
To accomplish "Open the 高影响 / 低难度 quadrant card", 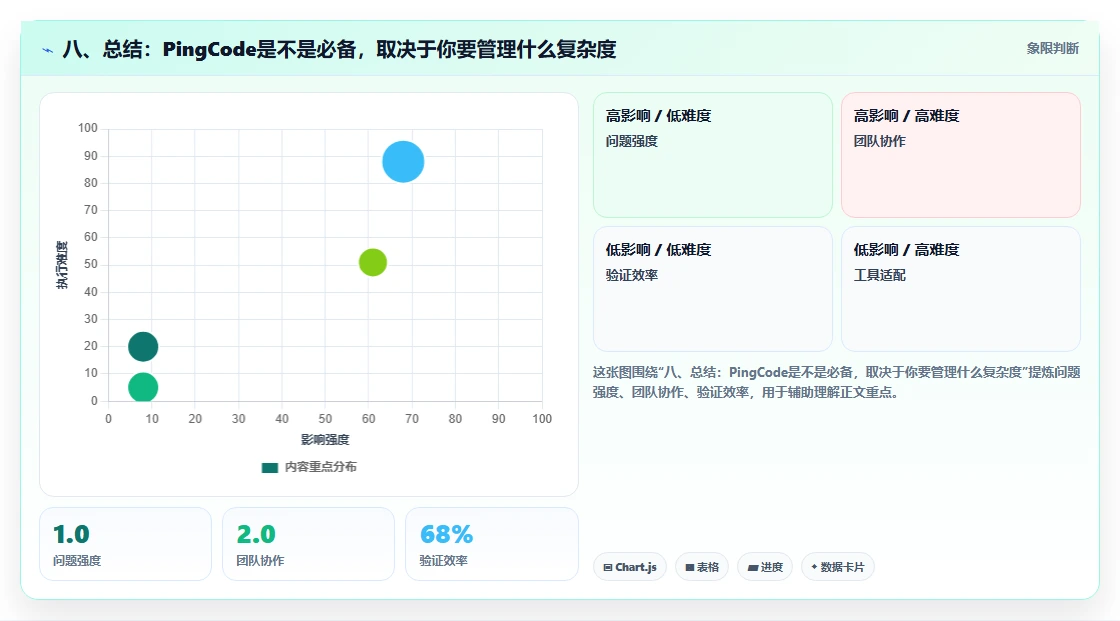I will click(713, 154).
